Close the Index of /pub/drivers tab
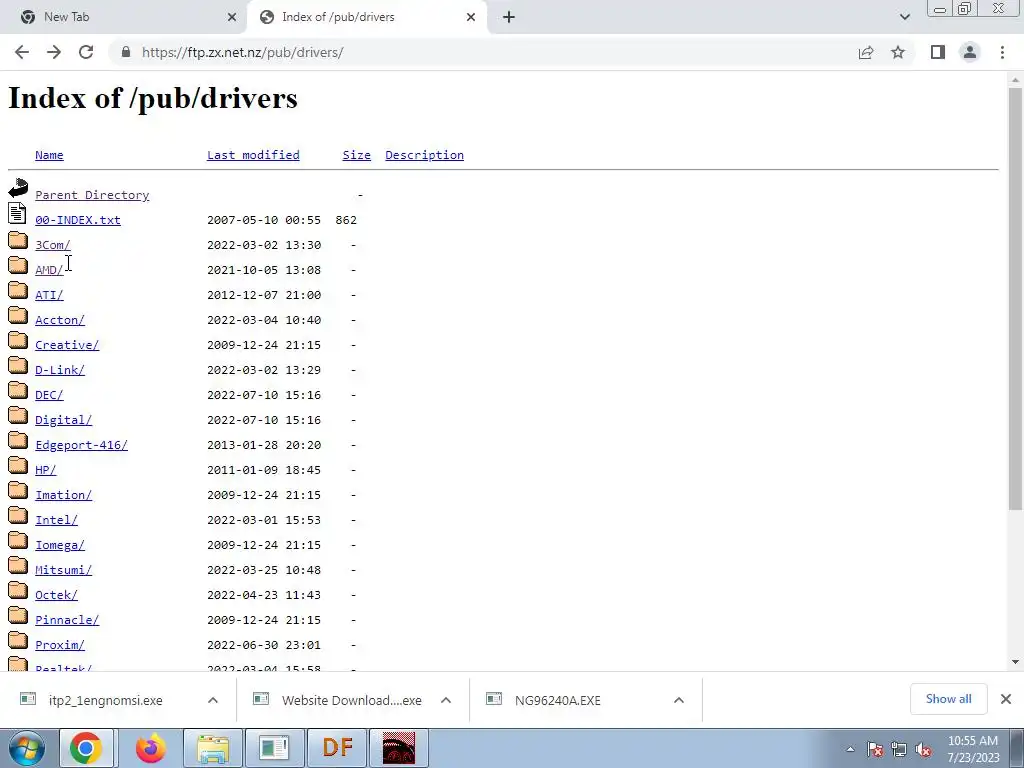1024x768 pixels. [471, 17]
